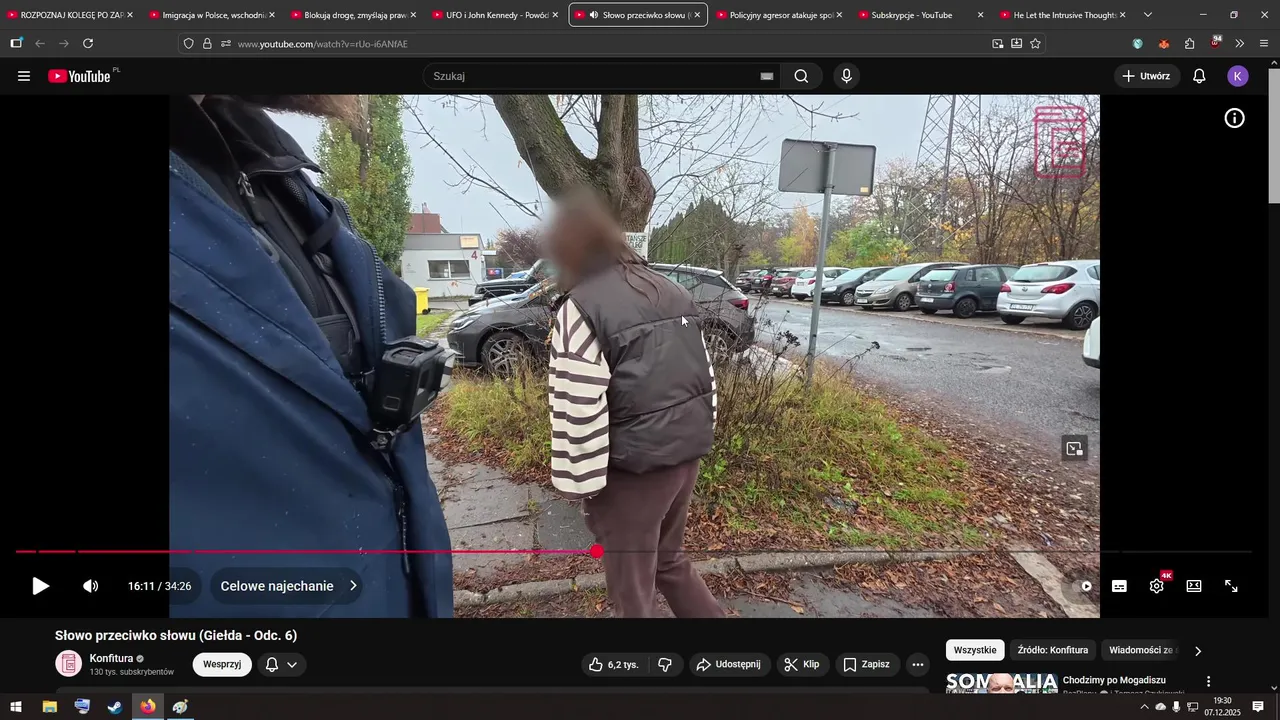Dislike the video
1280x720 pixels.
coord(665,664)
